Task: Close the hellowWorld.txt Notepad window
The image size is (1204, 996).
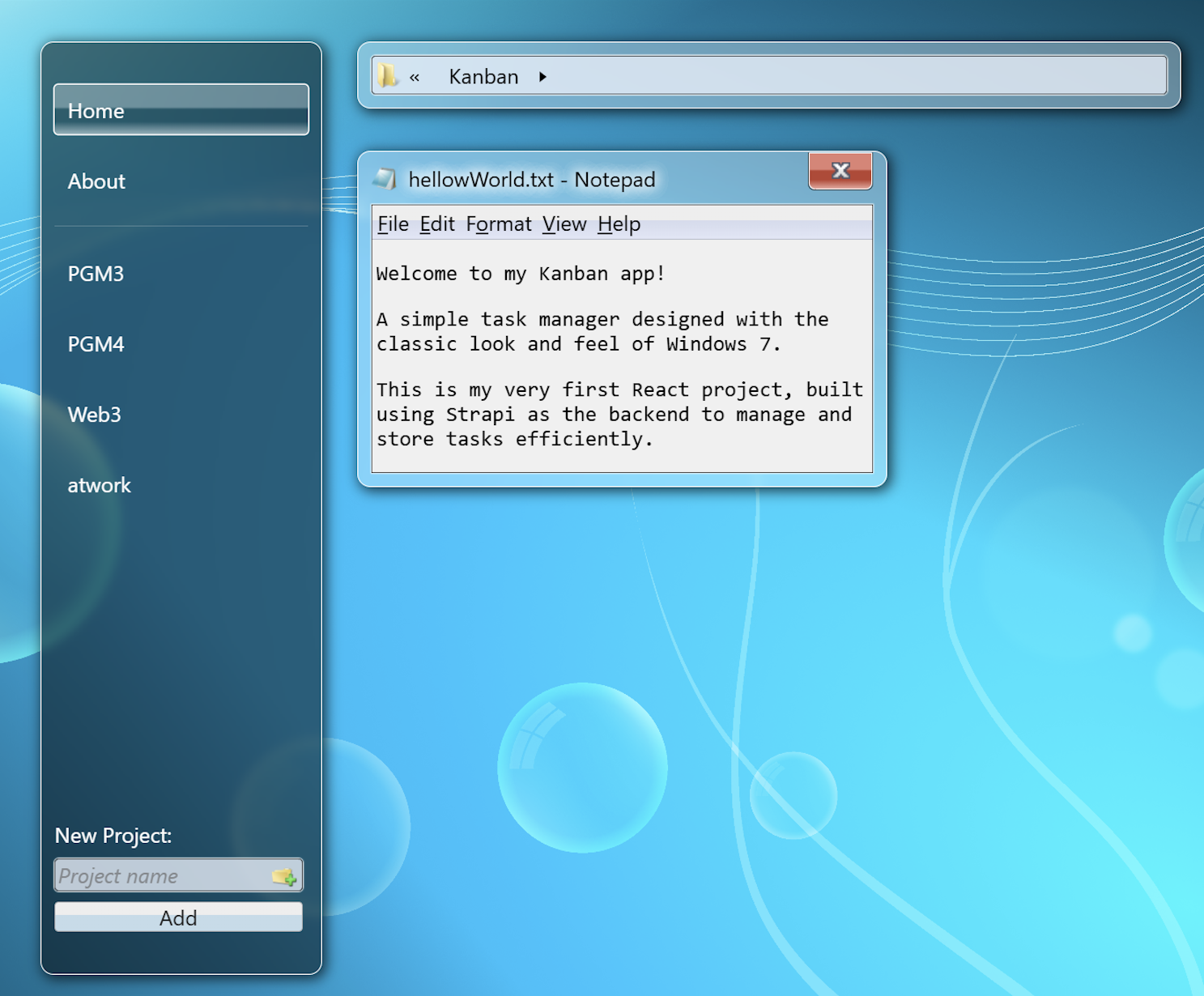Action: [840, 171]
